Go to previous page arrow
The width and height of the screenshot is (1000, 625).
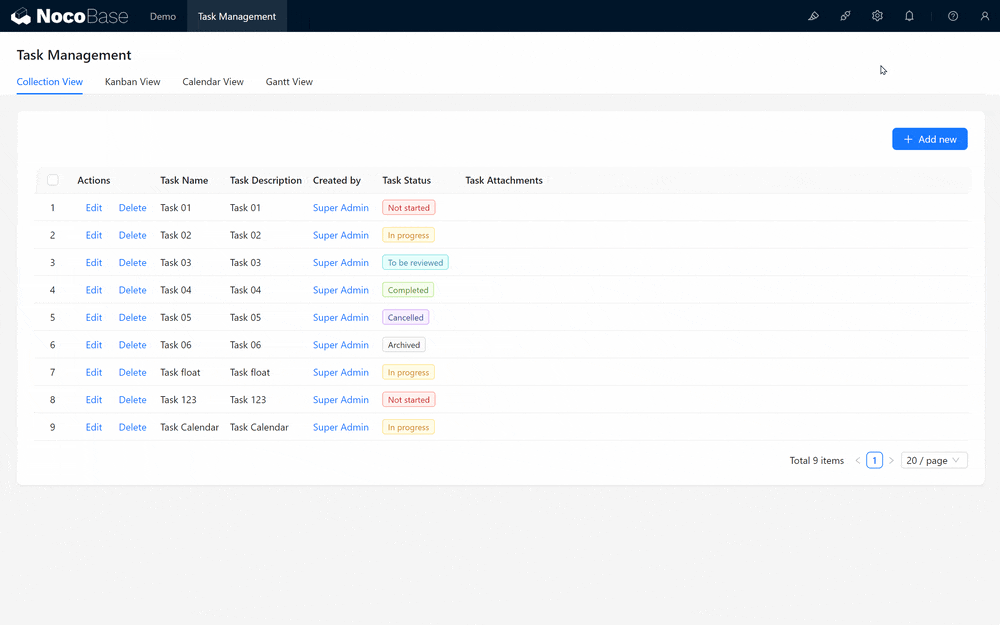(858, 460)
